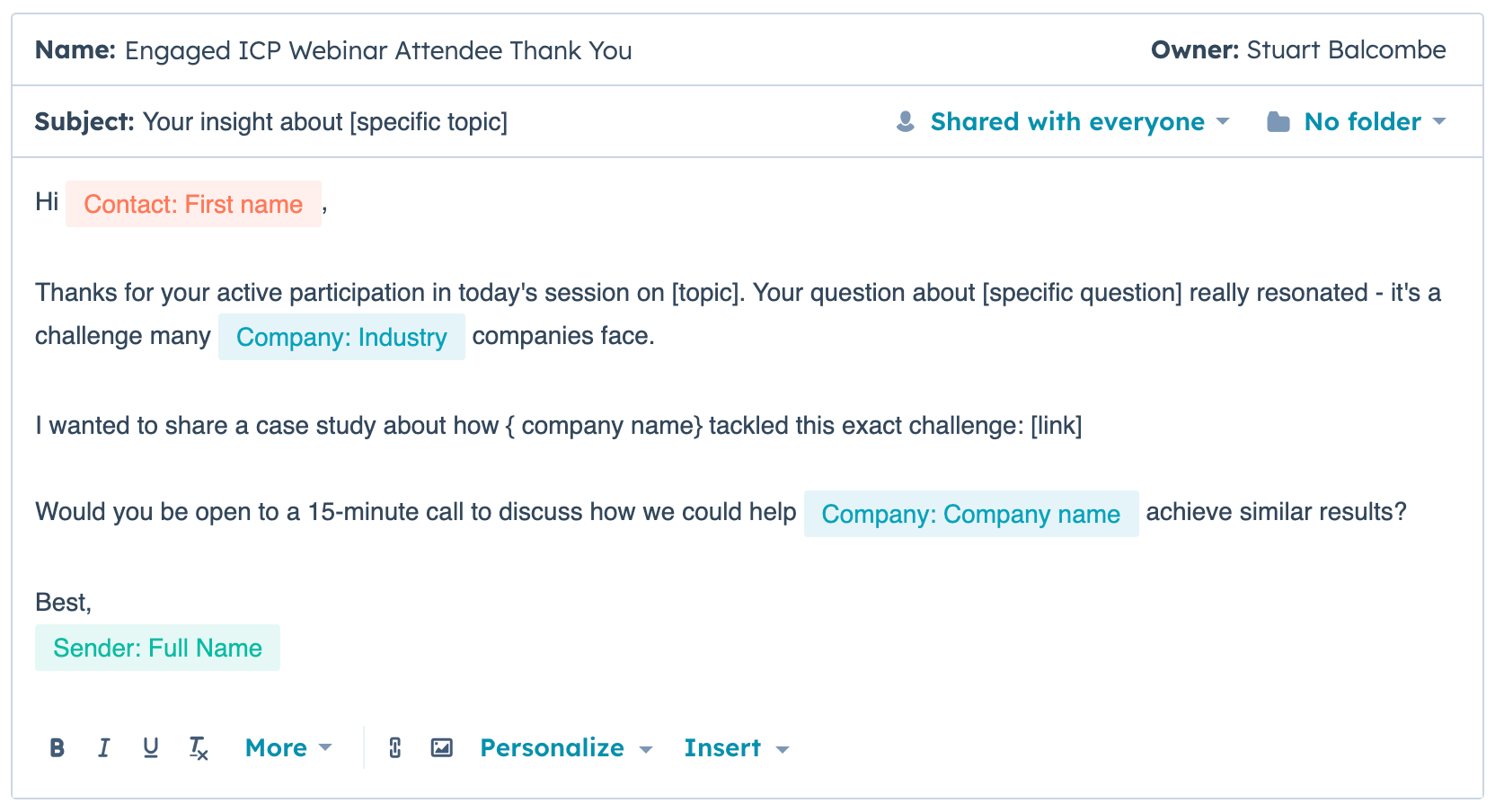Apply italic formatting to text
Screen dimensions: 1495x812
[104, 748]
